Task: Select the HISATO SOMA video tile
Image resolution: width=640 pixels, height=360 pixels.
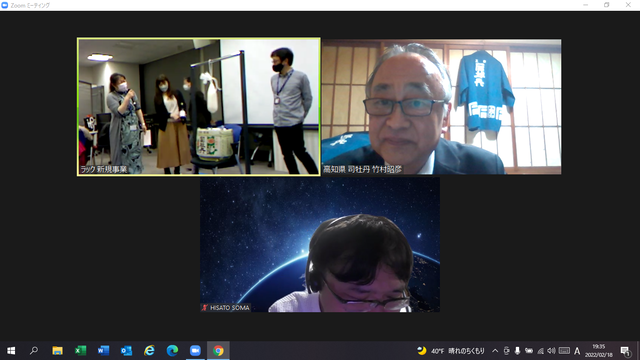Action: [x=320, y=244]
